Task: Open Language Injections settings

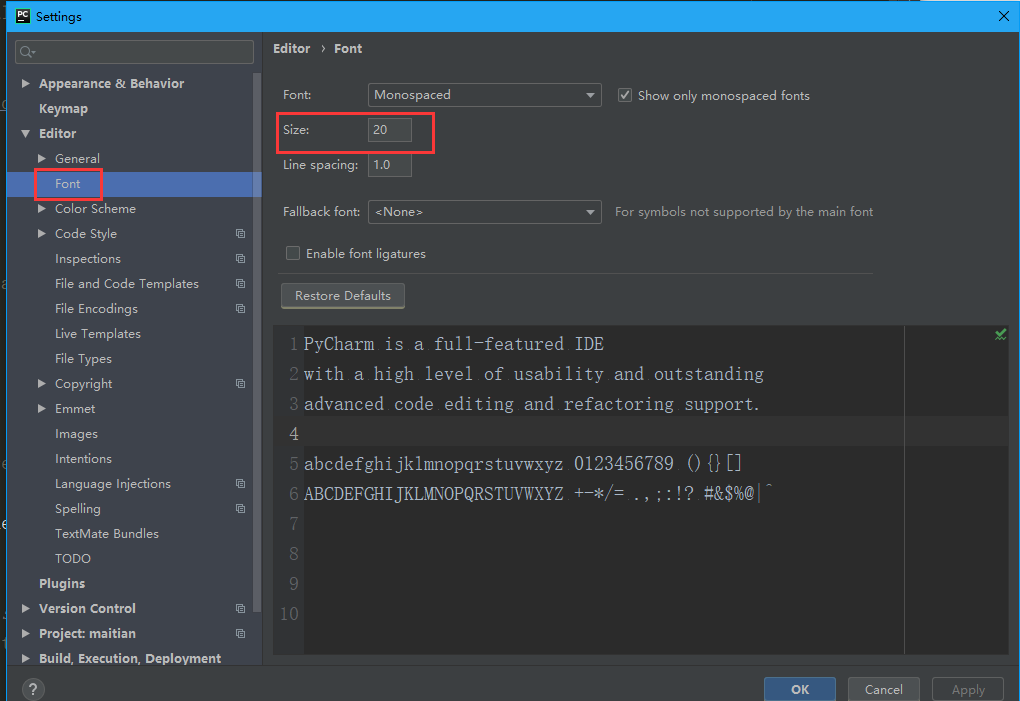Action: (x=113, y=484)
